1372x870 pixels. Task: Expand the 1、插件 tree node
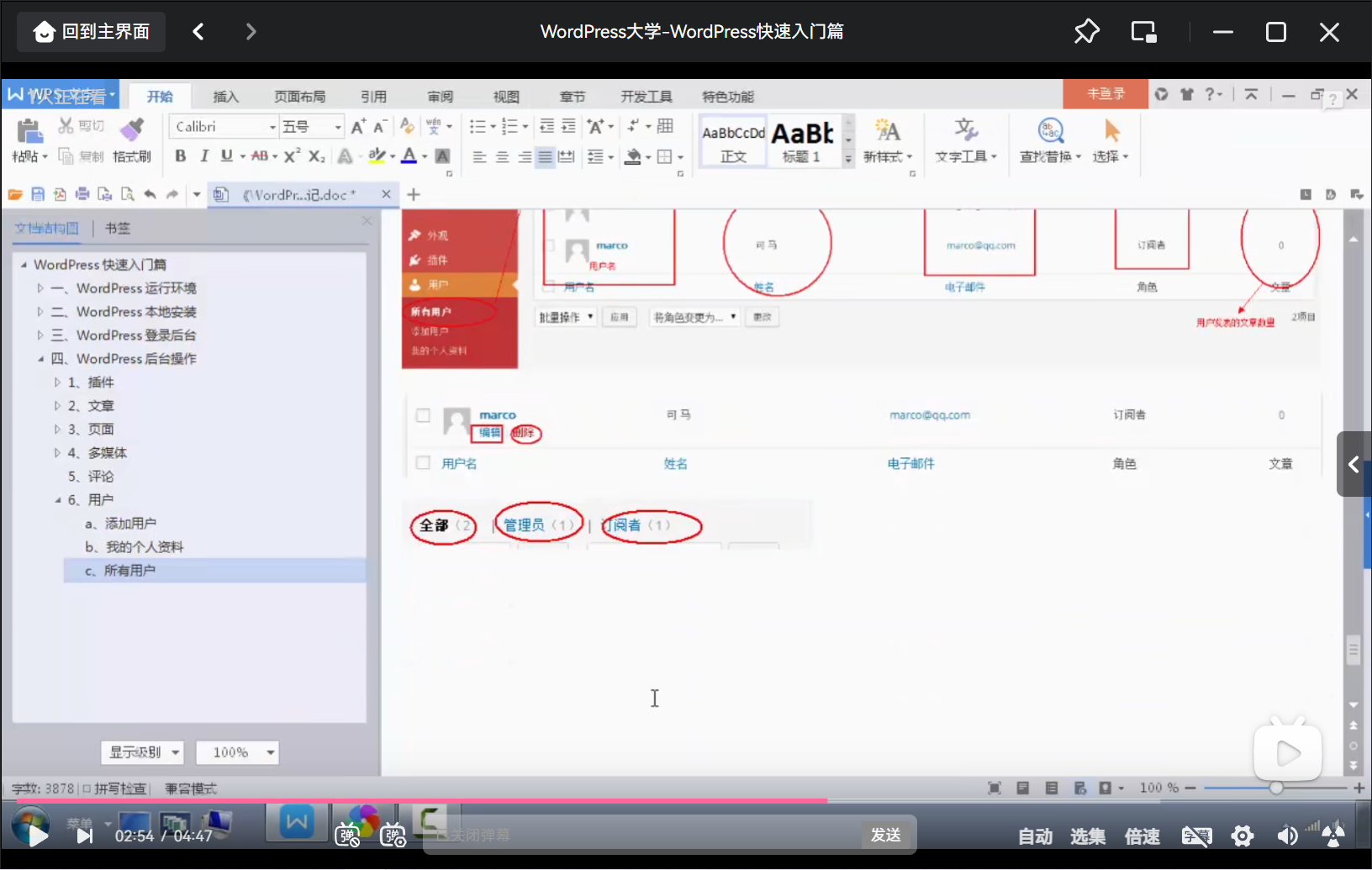(57, 382)
